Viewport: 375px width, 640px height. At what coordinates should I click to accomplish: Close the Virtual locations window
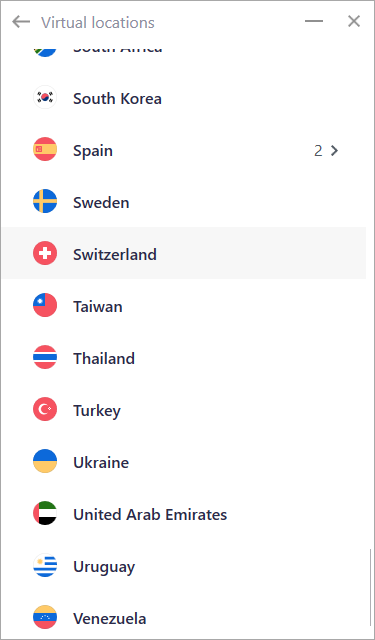pyautogui.click(x=354, y=21)
